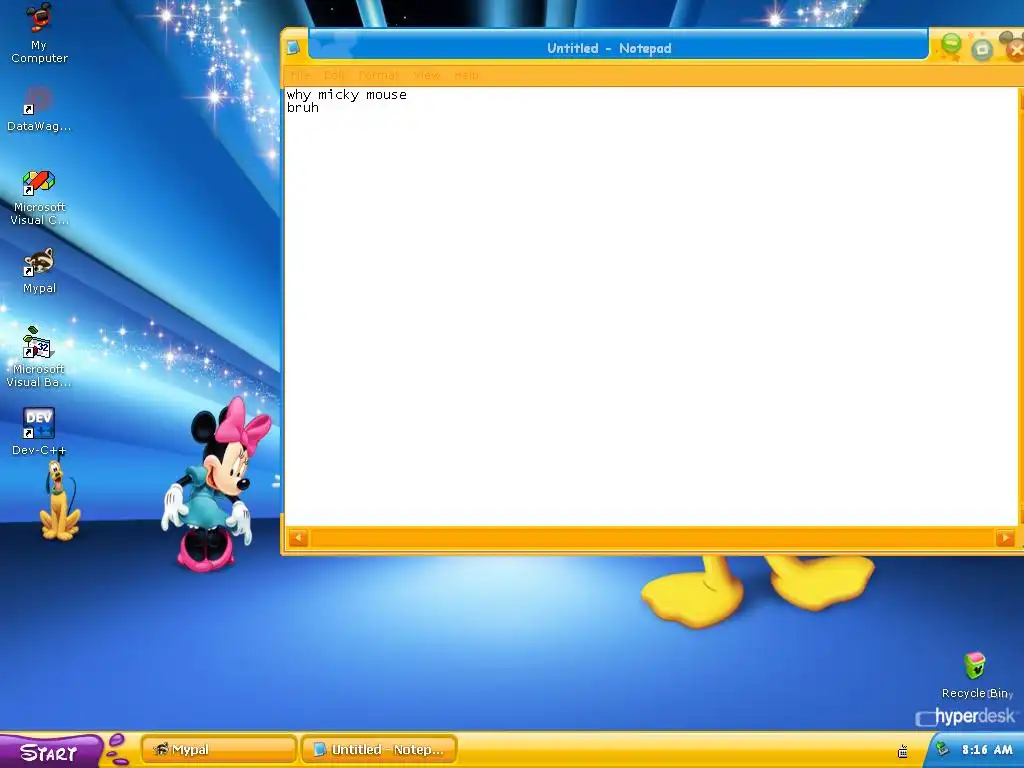Click the Notepad system menu icon in title bar

(x=293, y=48)
